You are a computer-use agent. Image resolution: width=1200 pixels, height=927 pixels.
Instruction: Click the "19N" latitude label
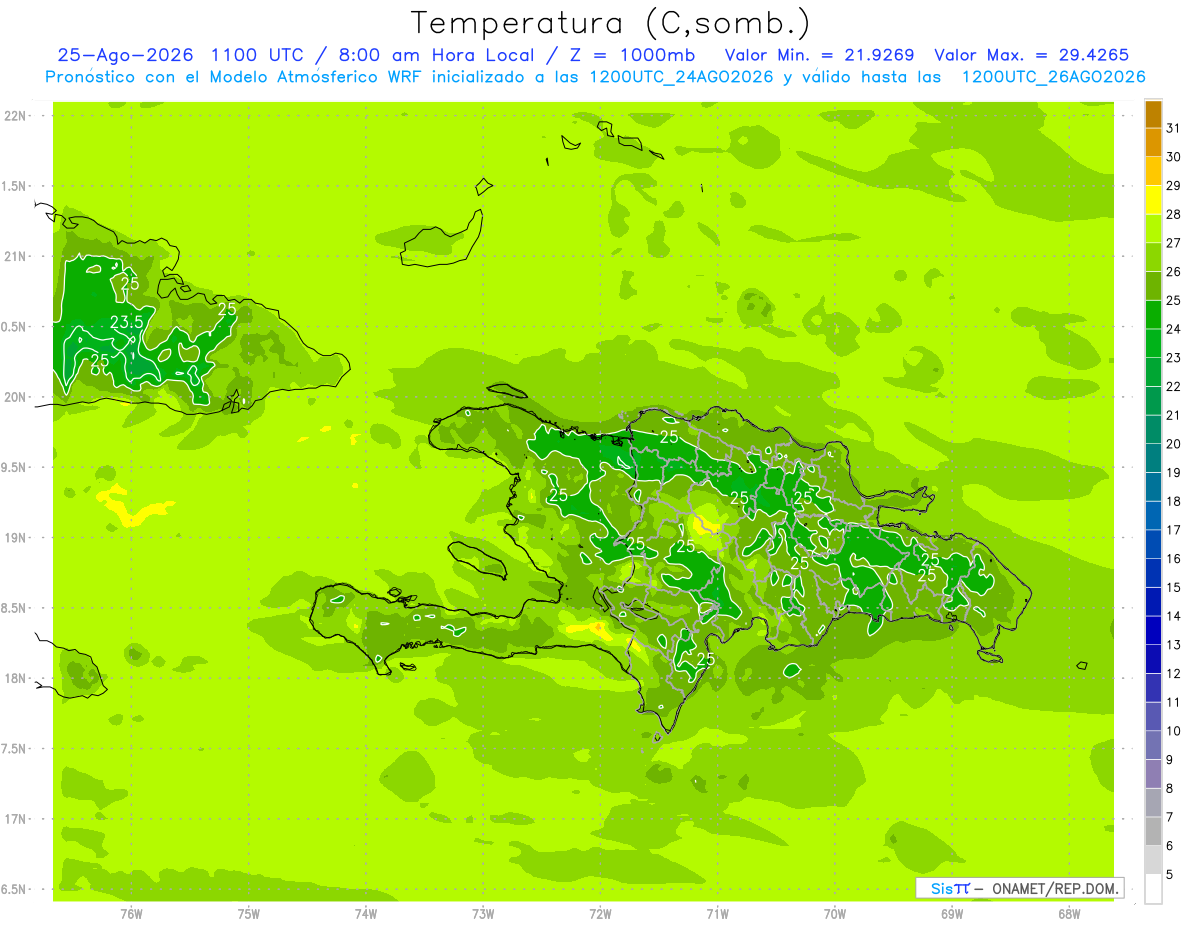click(x=13, y=538)
